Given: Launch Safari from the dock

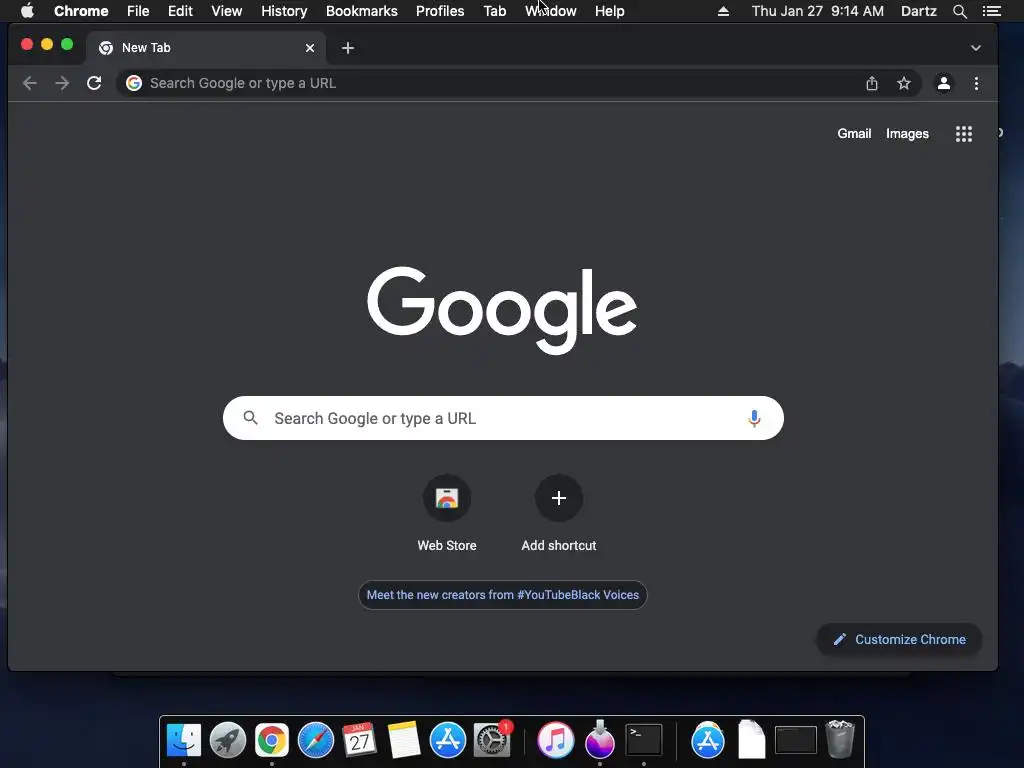Looking at the screenshot, I should click(x=315, y=741).
